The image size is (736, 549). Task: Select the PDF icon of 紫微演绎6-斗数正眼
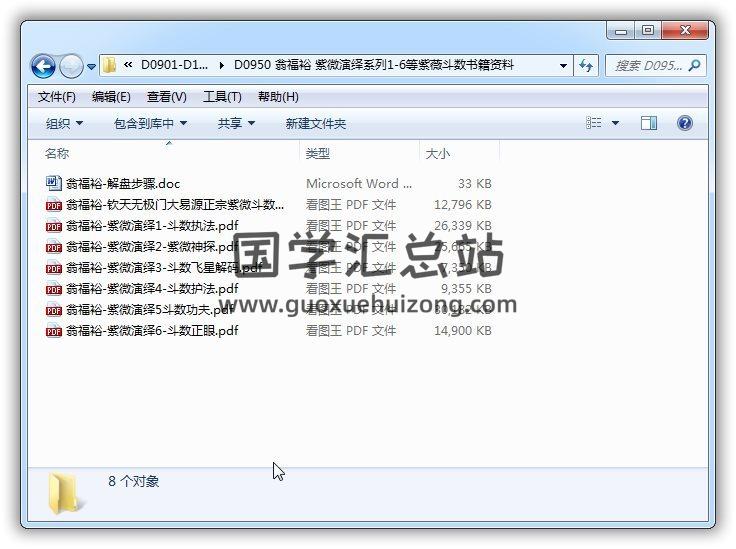[54, 332]
